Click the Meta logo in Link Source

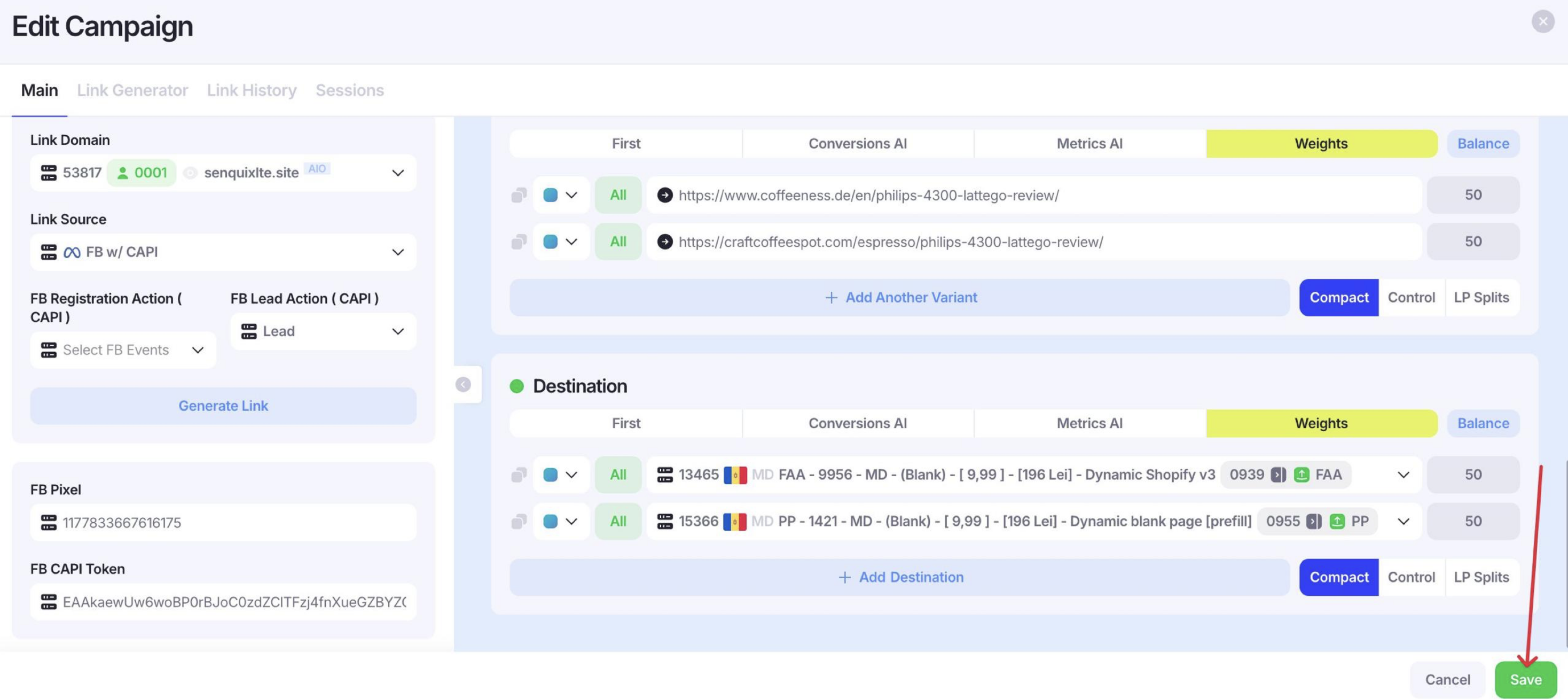click(72, 252)
